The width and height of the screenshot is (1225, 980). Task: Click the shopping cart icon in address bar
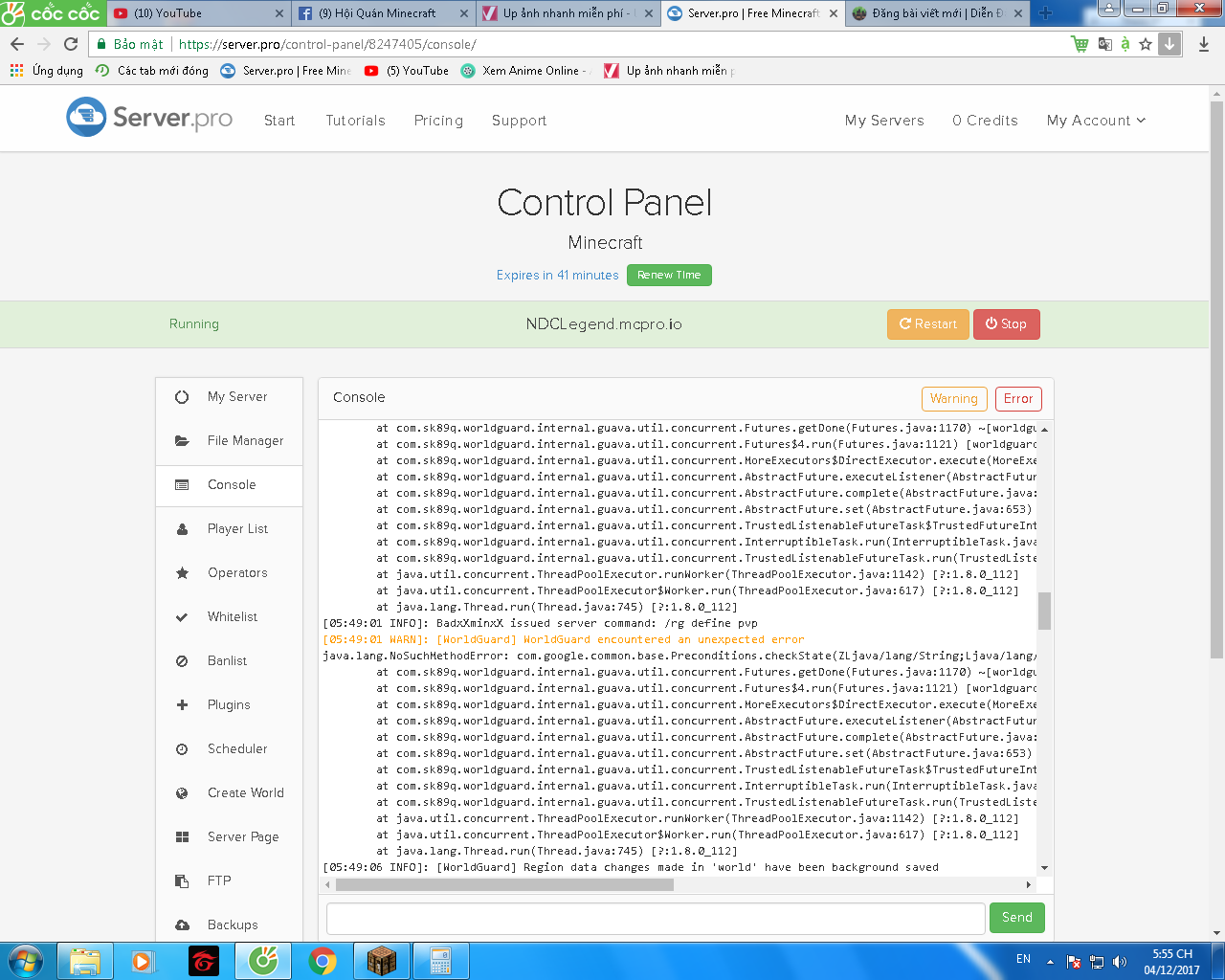[x=1080, y=44]
